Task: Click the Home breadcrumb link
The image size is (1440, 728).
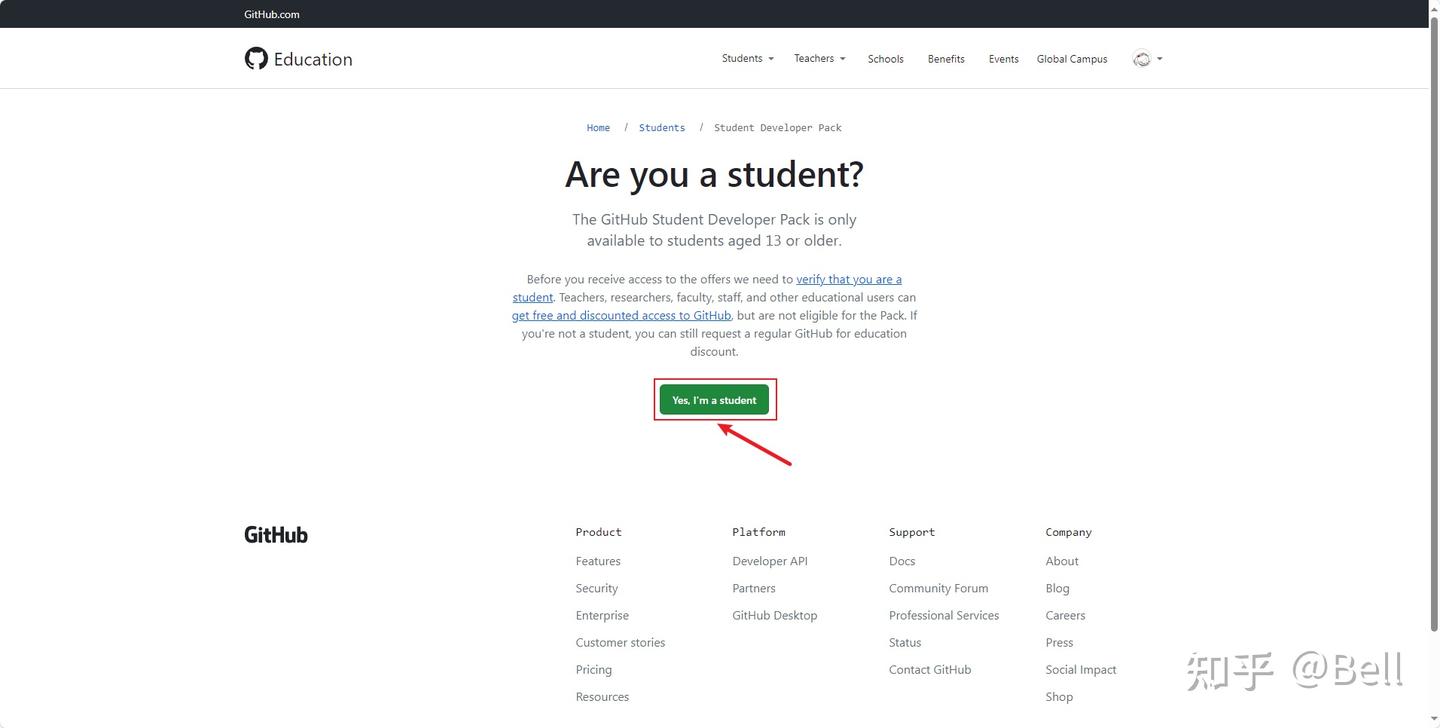Action: tap(598, 128)
